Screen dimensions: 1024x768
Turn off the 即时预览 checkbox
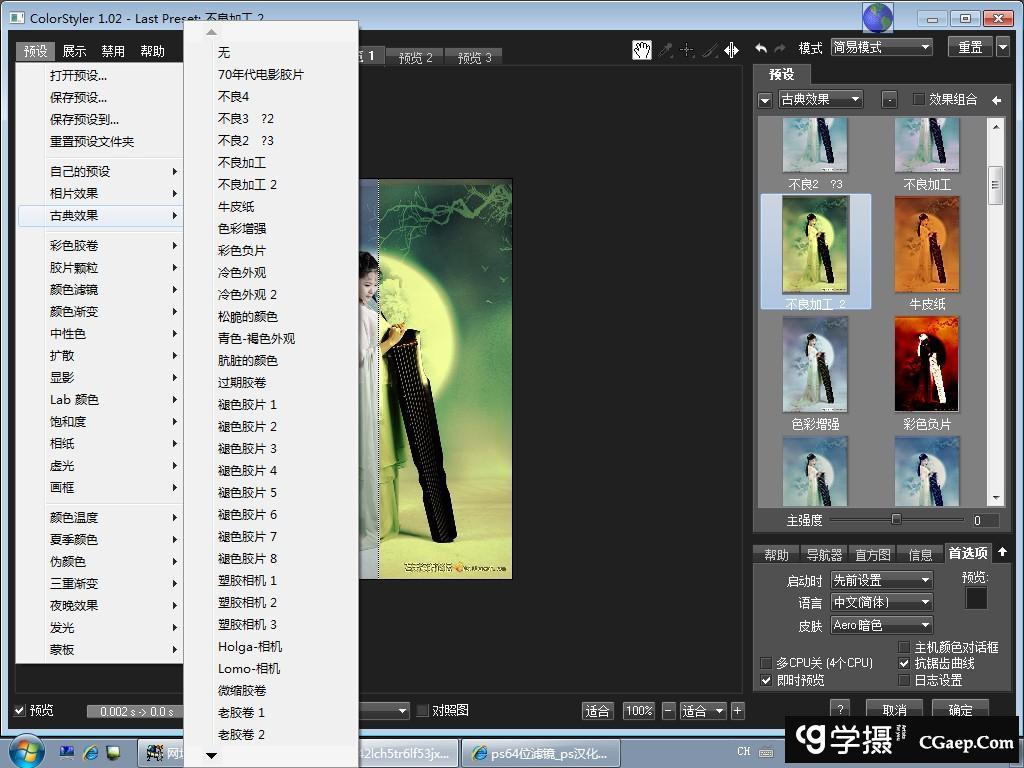tap(766, 680)
